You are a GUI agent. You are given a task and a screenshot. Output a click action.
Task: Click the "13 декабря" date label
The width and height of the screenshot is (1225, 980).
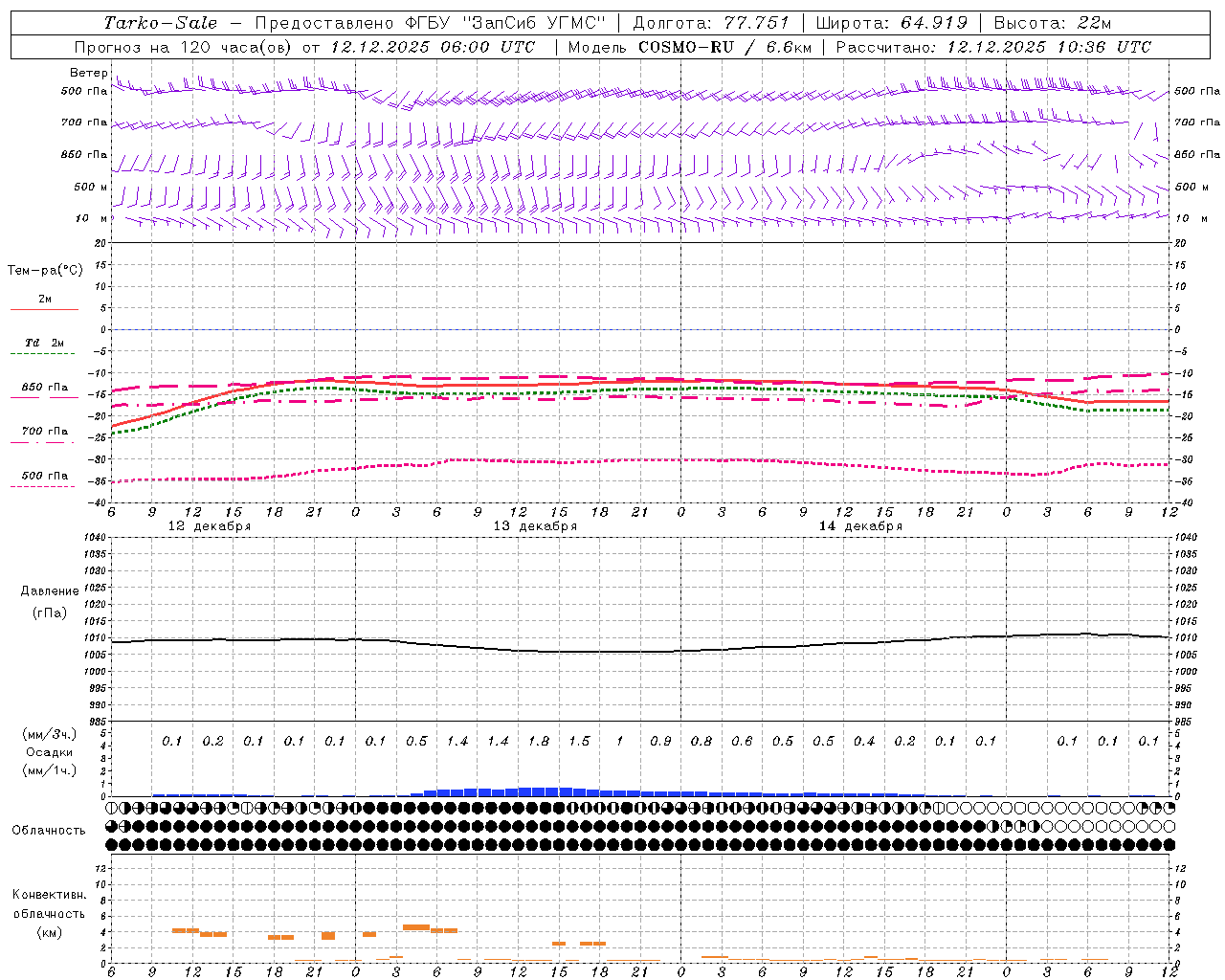535,526
